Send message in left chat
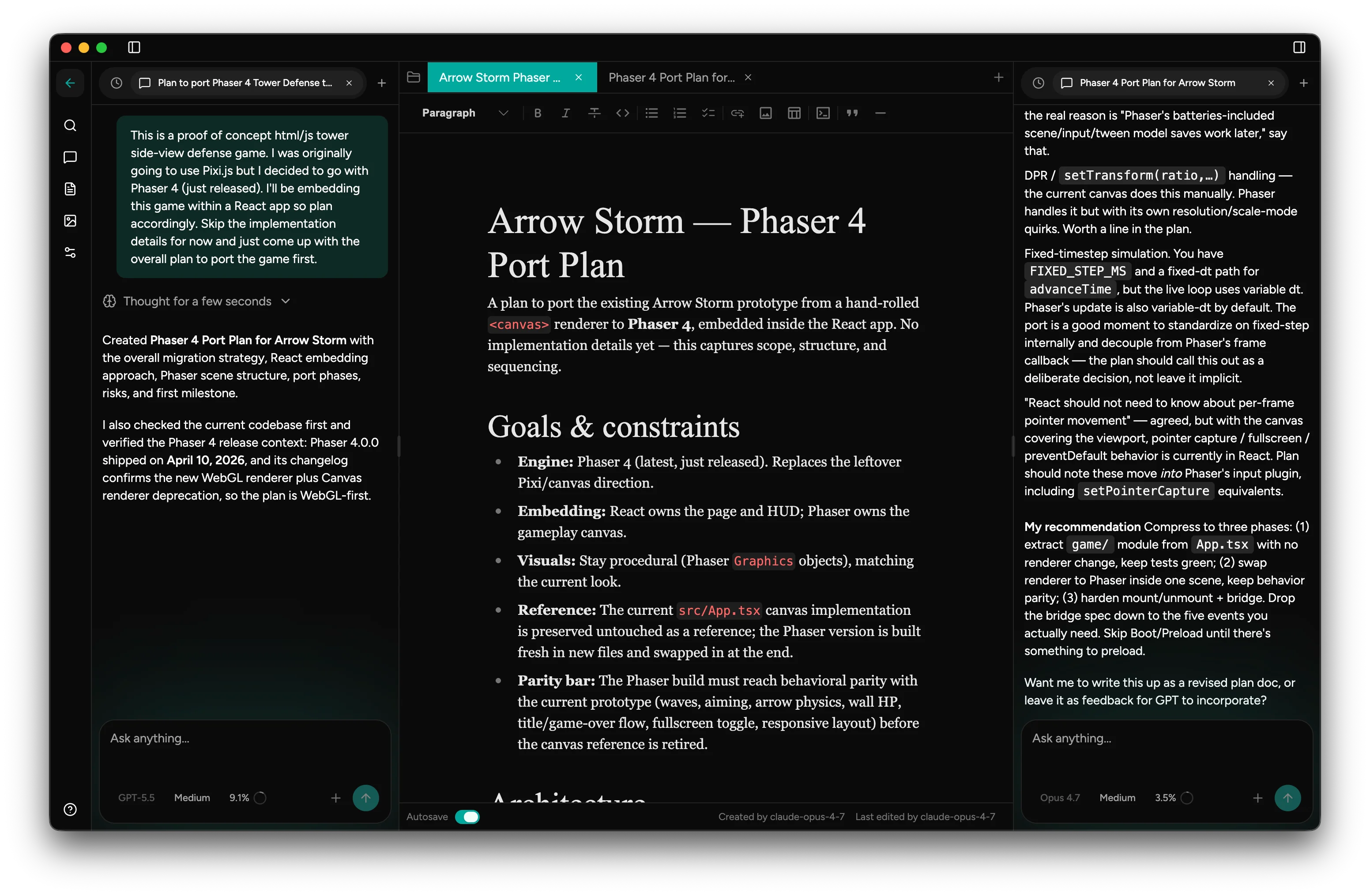The width and height of the screenshot is (1370, 896). point(365,798)
